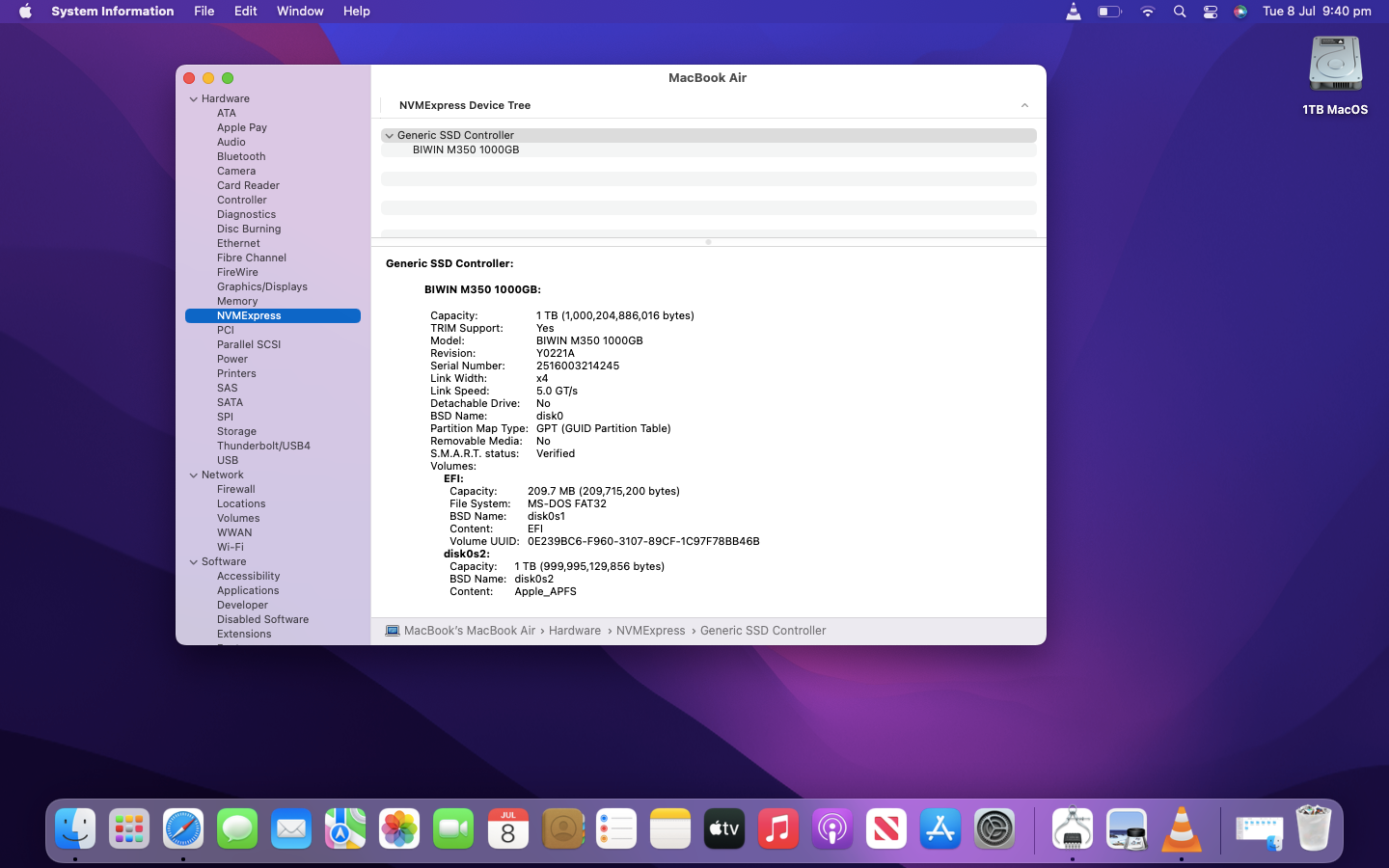Select Storage in the sidebar

(236, 431)
